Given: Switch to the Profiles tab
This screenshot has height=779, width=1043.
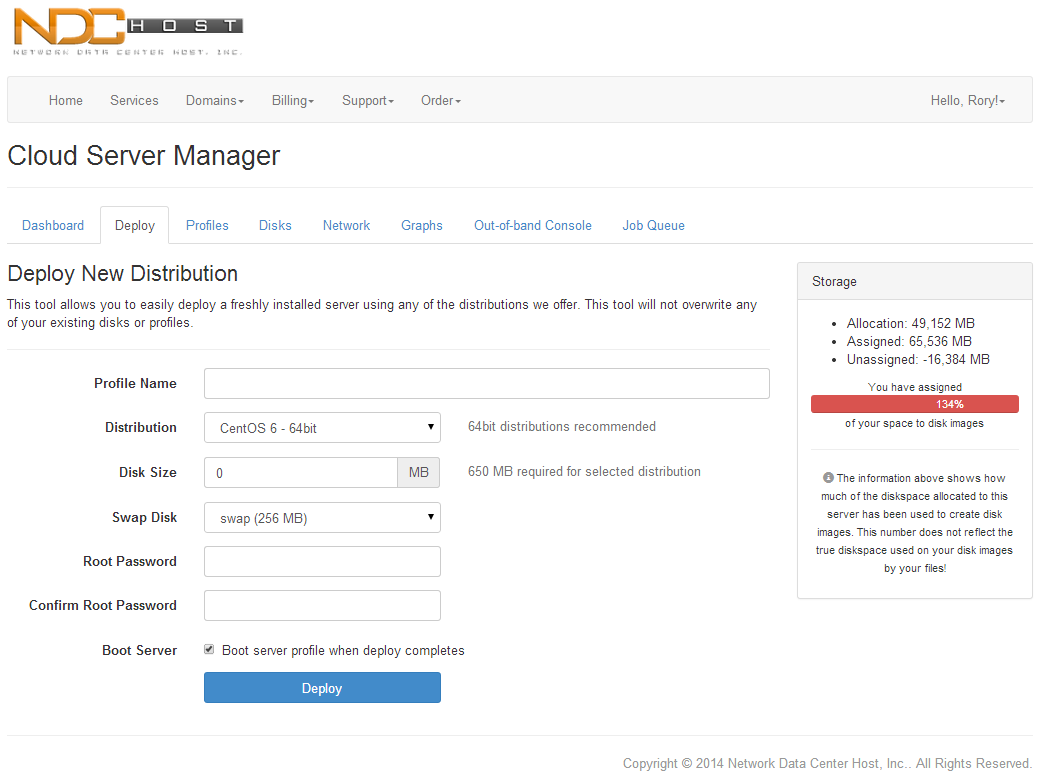Looking at the screenshot, I should [207, 226].
